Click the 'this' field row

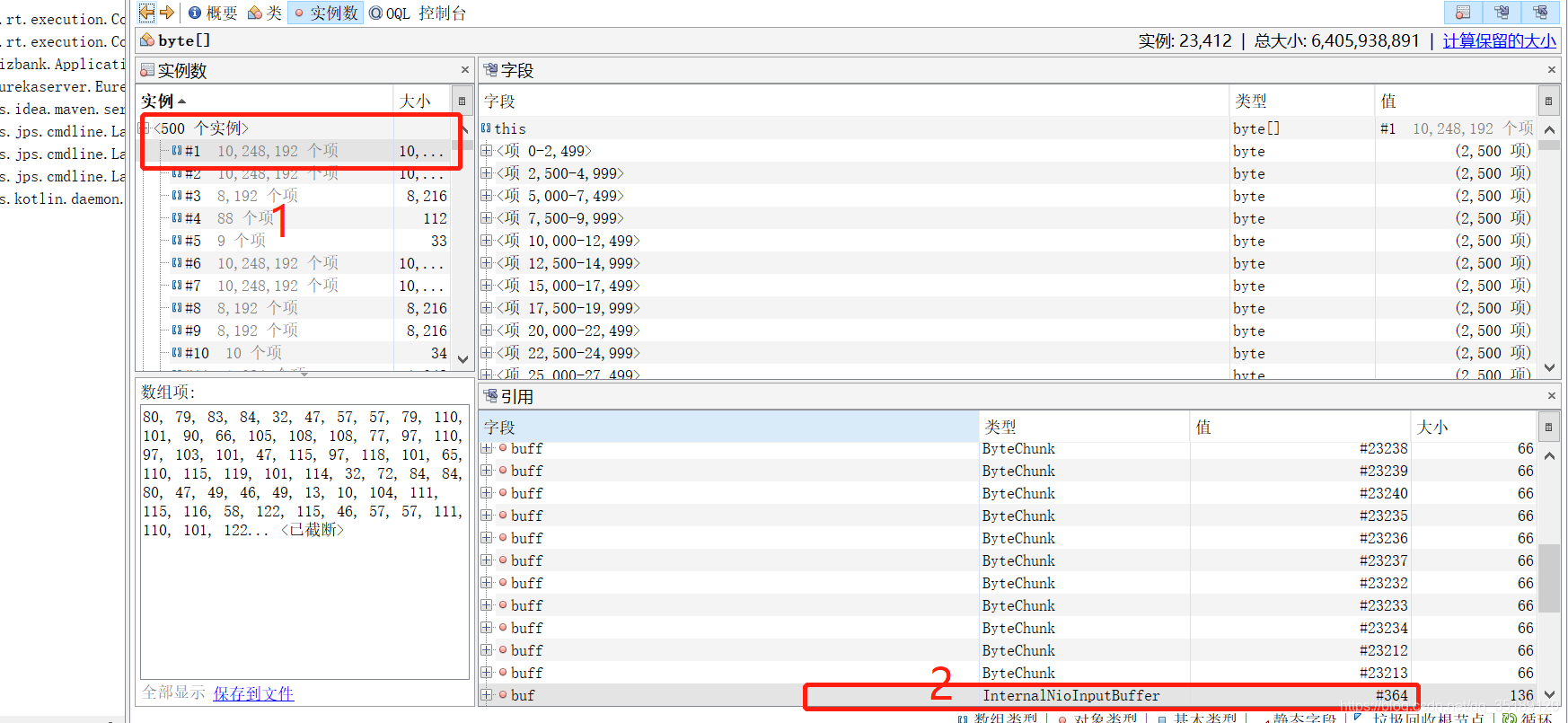click(1009, 128)
